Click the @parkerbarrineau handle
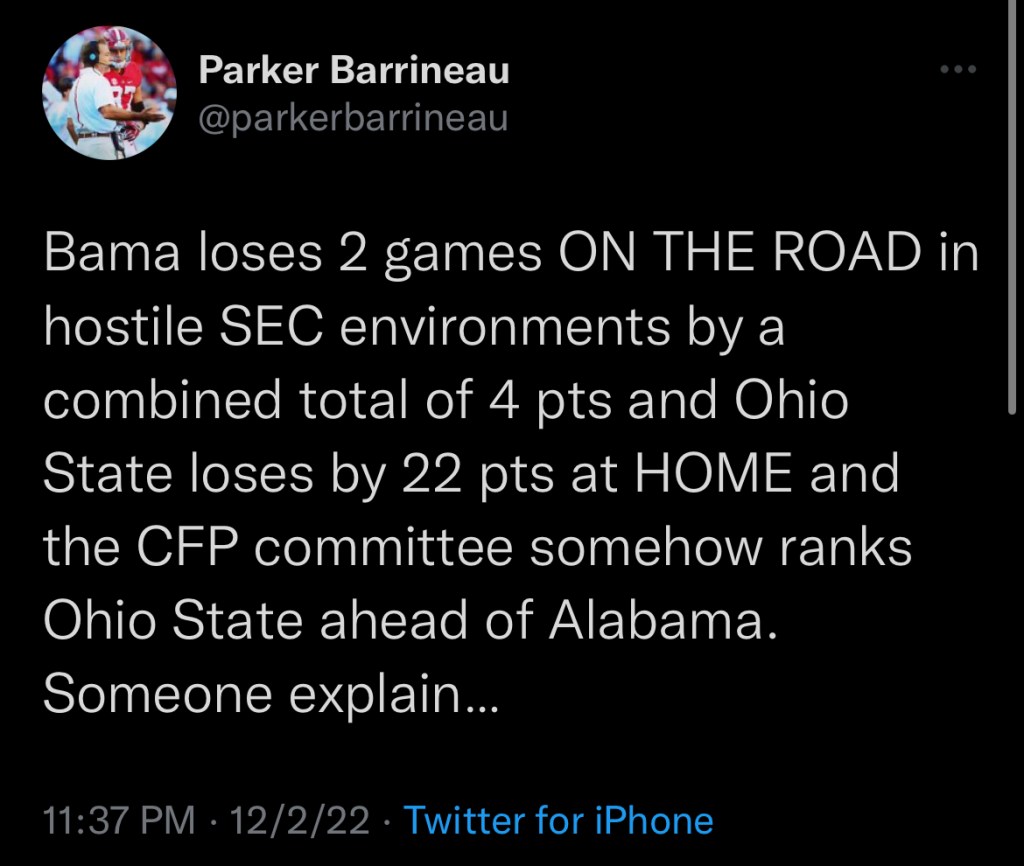The width and height of the screenshot is (1024, 866). tap(353, 119)
